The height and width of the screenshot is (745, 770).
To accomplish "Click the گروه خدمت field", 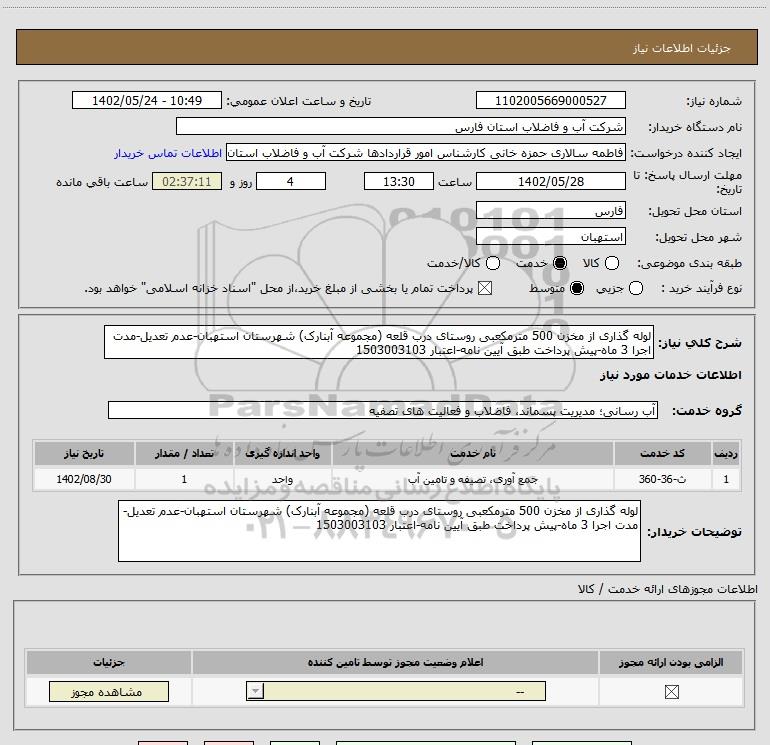I will [383, 410].
